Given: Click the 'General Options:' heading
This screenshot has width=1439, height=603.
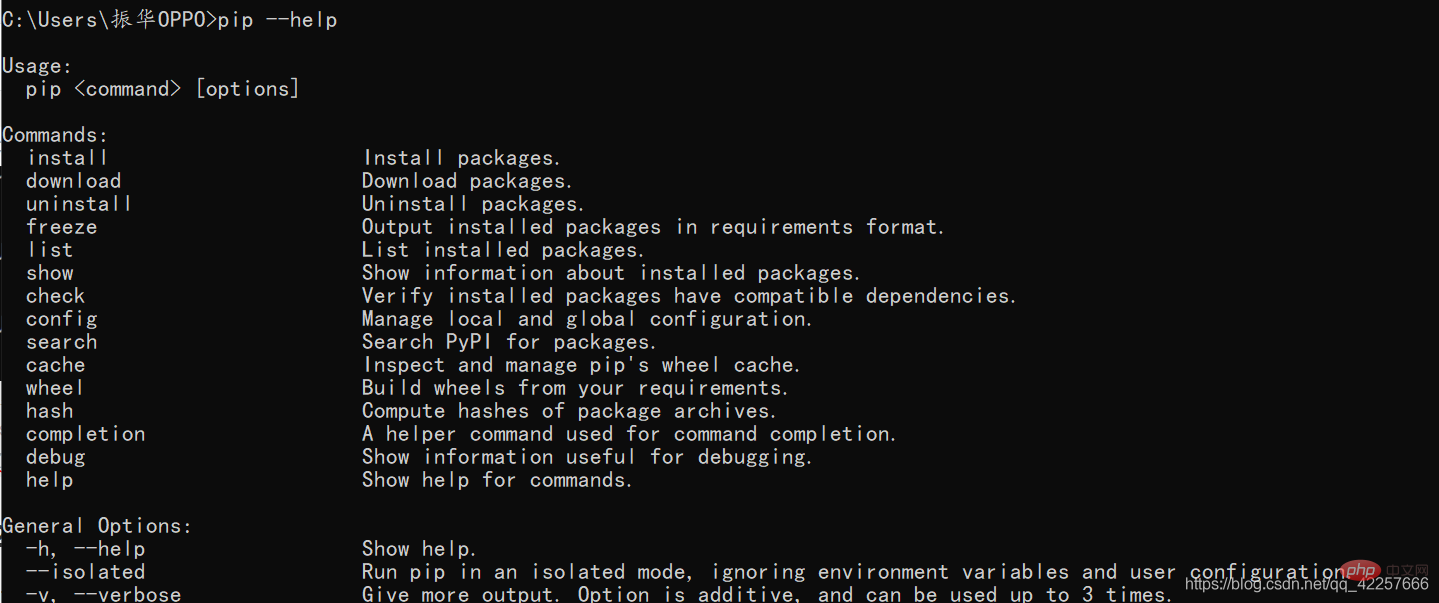Looking at the screenshot, I should click(97, 526).
